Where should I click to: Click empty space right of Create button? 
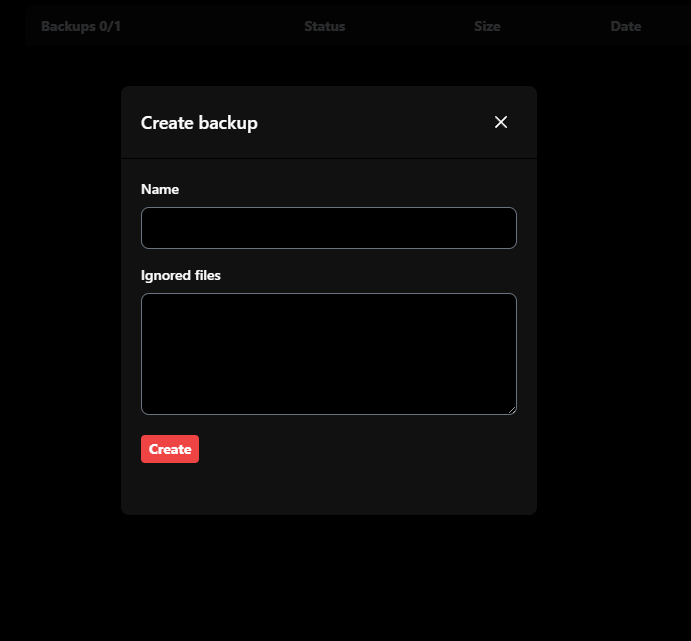pyautogui.click(x=360, y=449)
